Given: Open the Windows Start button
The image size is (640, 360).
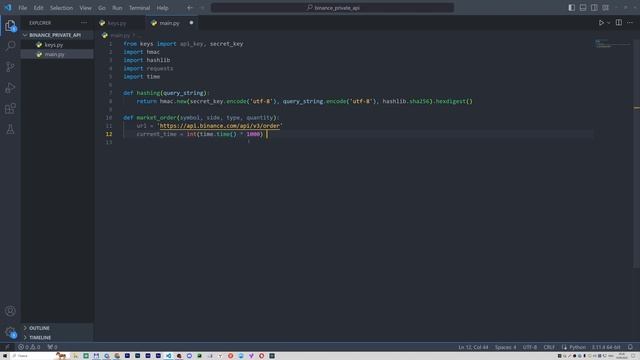Looking at the screenshot, I should click(4, 356).
